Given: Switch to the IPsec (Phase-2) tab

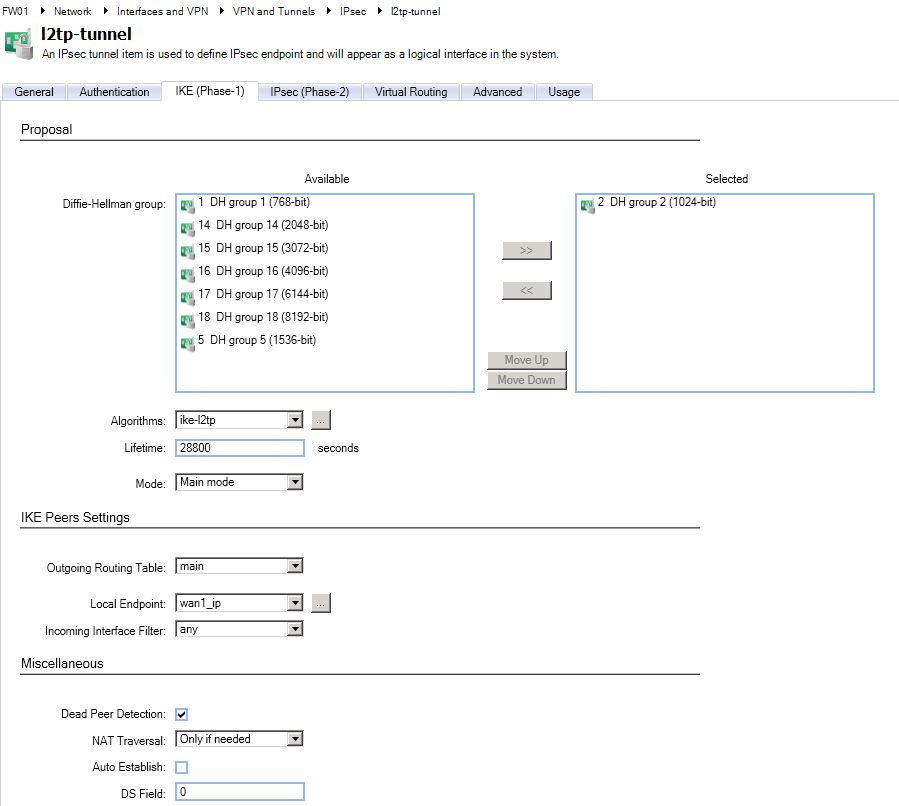Looking at the screenshot, I should (x=309, y=92).
